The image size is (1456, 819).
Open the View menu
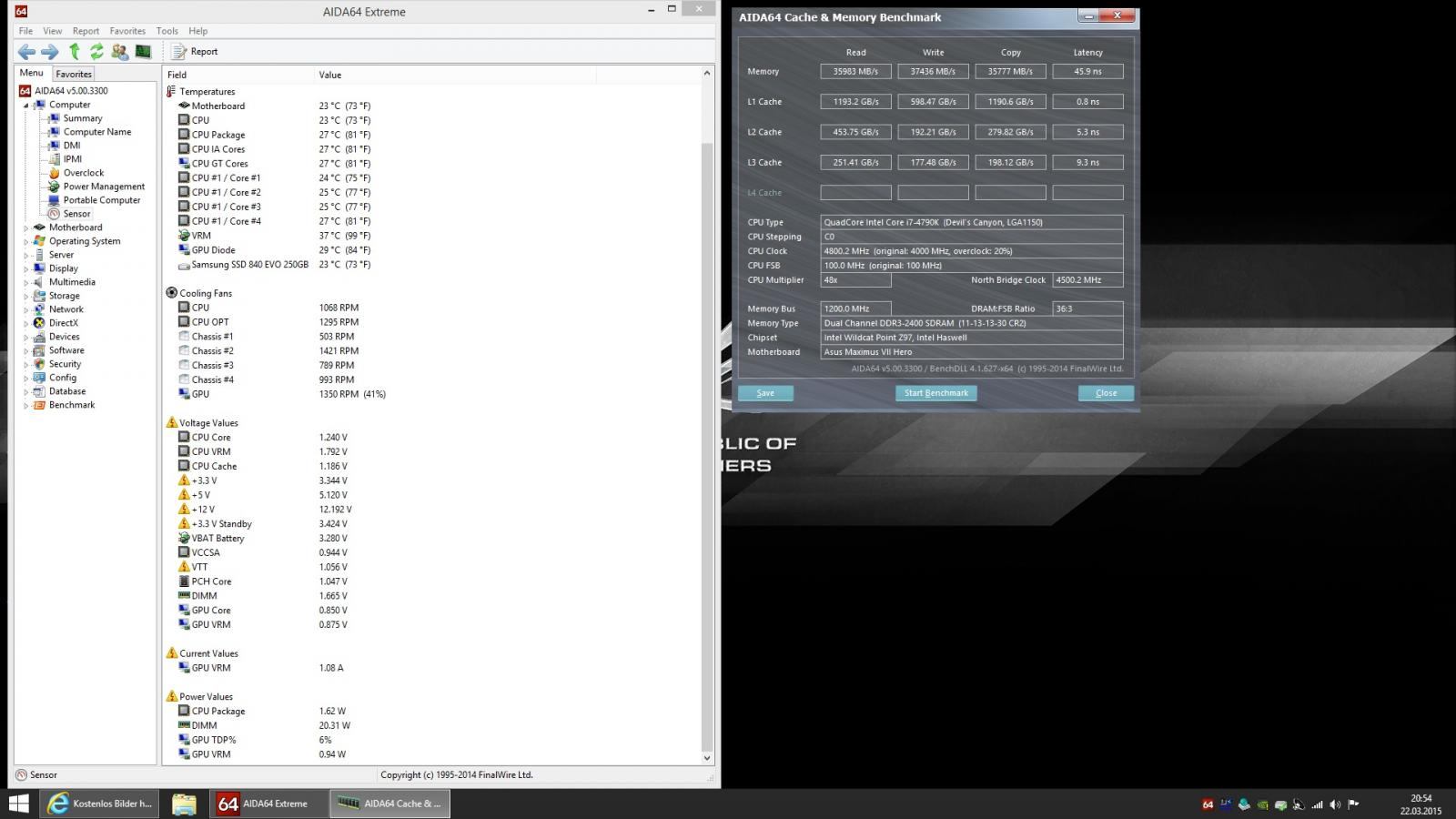(53, 31)
